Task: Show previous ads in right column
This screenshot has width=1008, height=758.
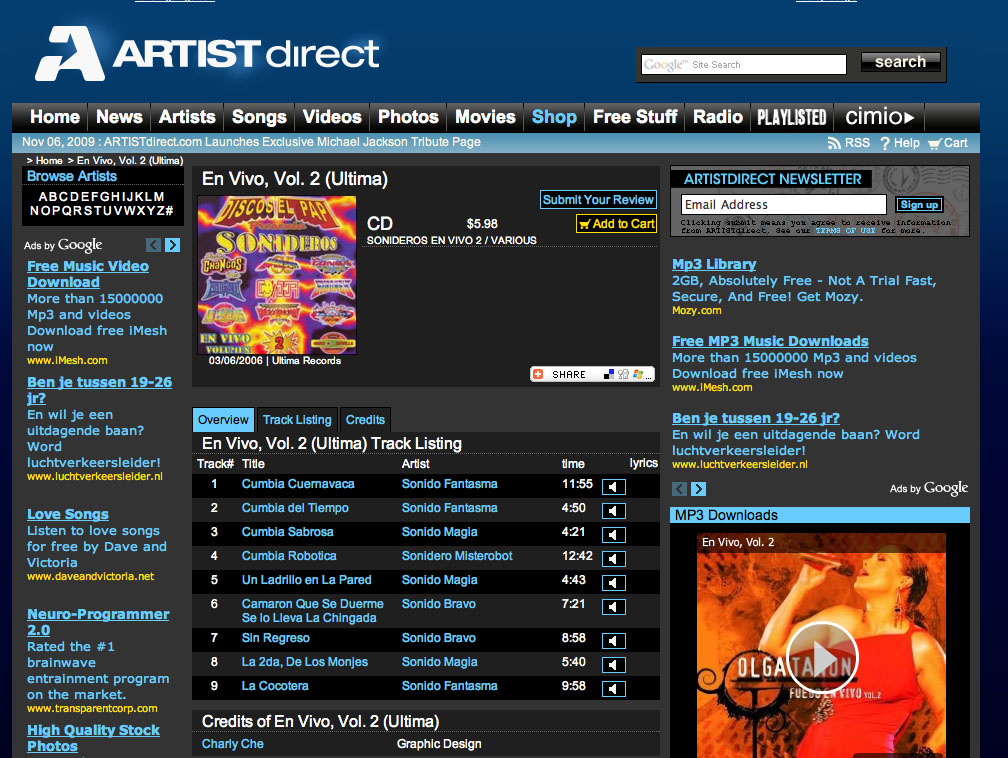Action: tap(680, 489)
